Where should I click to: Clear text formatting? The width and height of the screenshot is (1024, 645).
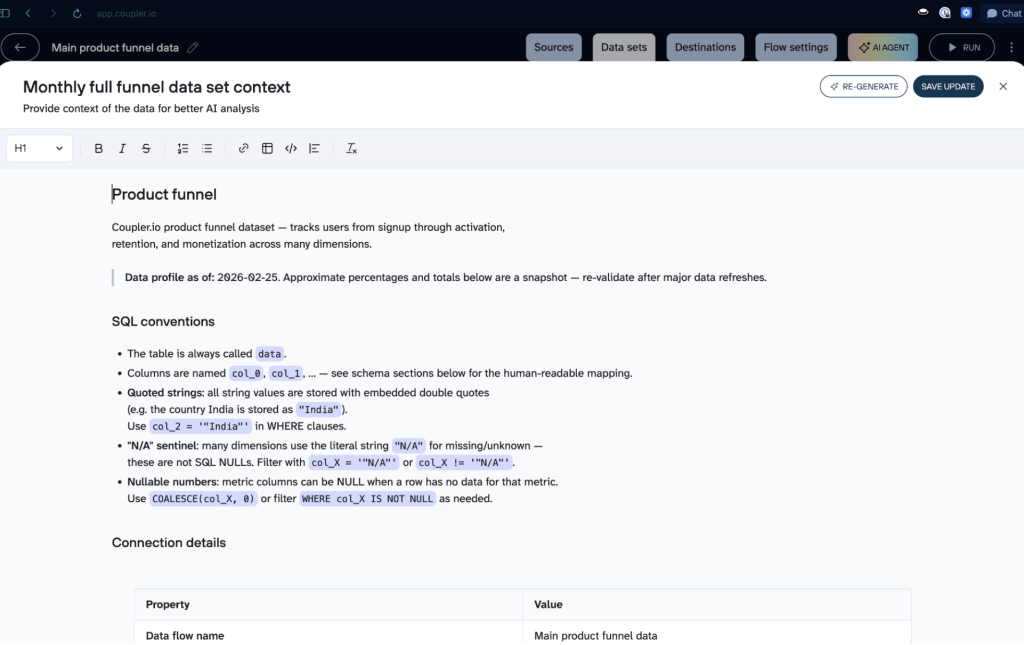(351, 148)
